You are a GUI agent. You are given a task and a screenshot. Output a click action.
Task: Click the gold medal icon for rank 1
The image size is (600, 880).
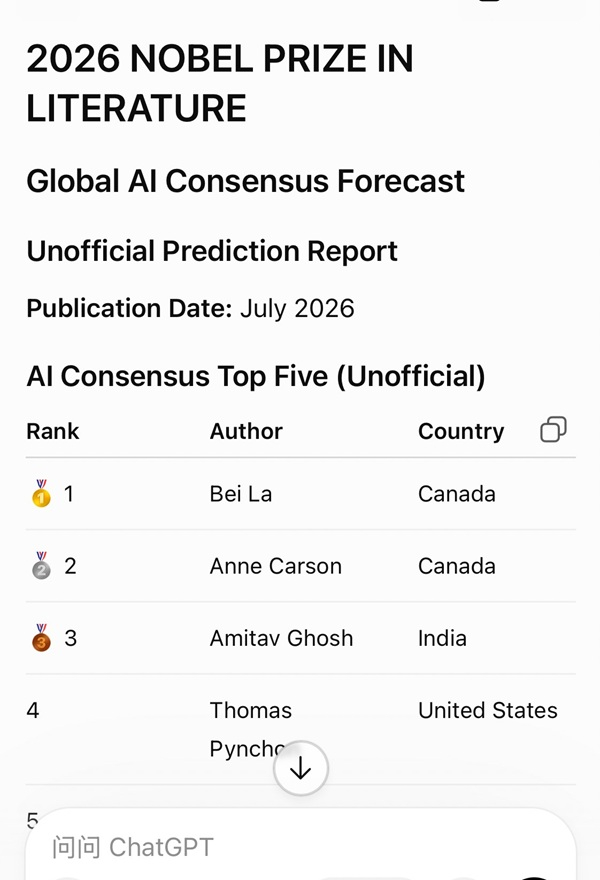coord(41,493)
